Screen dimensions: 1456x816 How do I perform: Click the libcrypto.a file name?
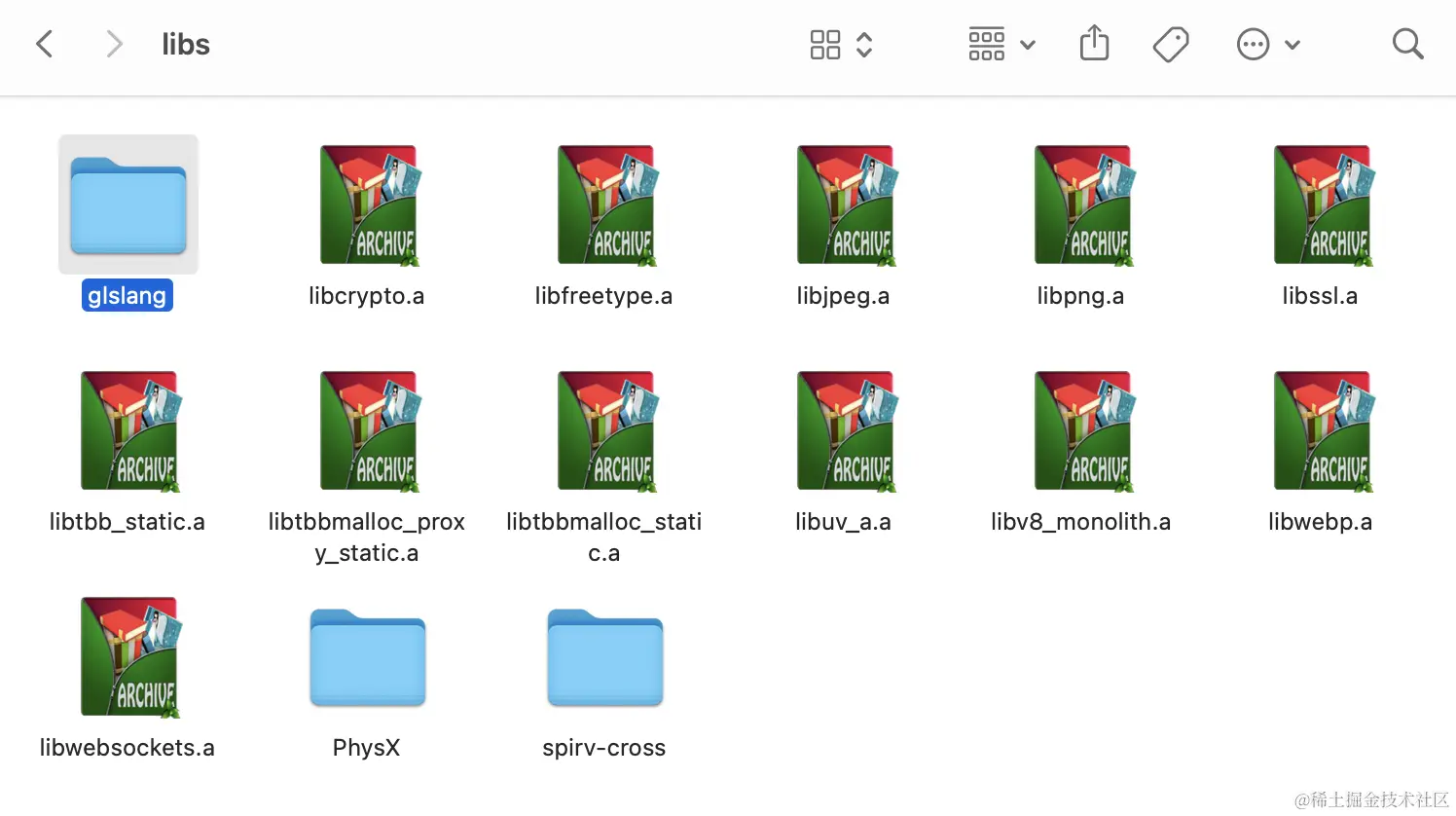[366, 296]
